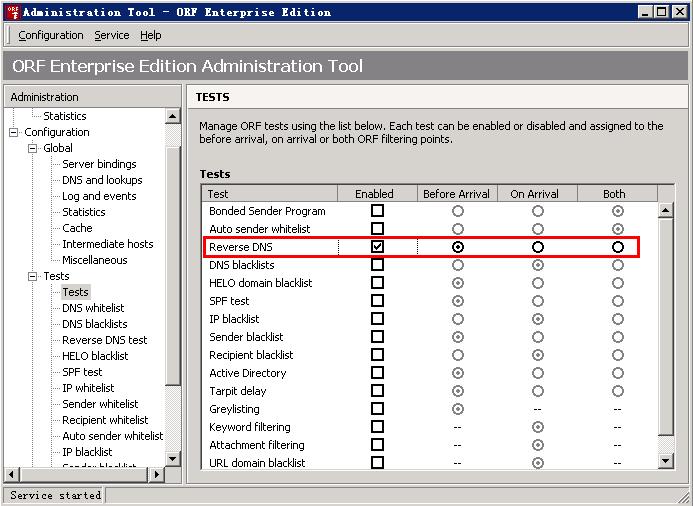The width and height of the screenshot is (693, 506).
Task: Open the Configuration menu
Action: [x=51, y=35]
